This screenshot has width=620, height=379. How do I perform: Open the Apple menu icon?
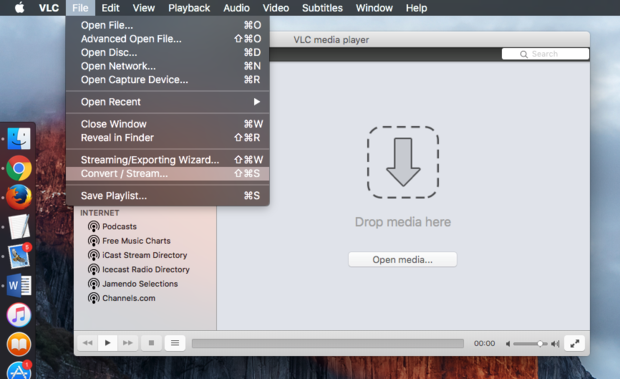pyautogui.click(x=19, y=8)
